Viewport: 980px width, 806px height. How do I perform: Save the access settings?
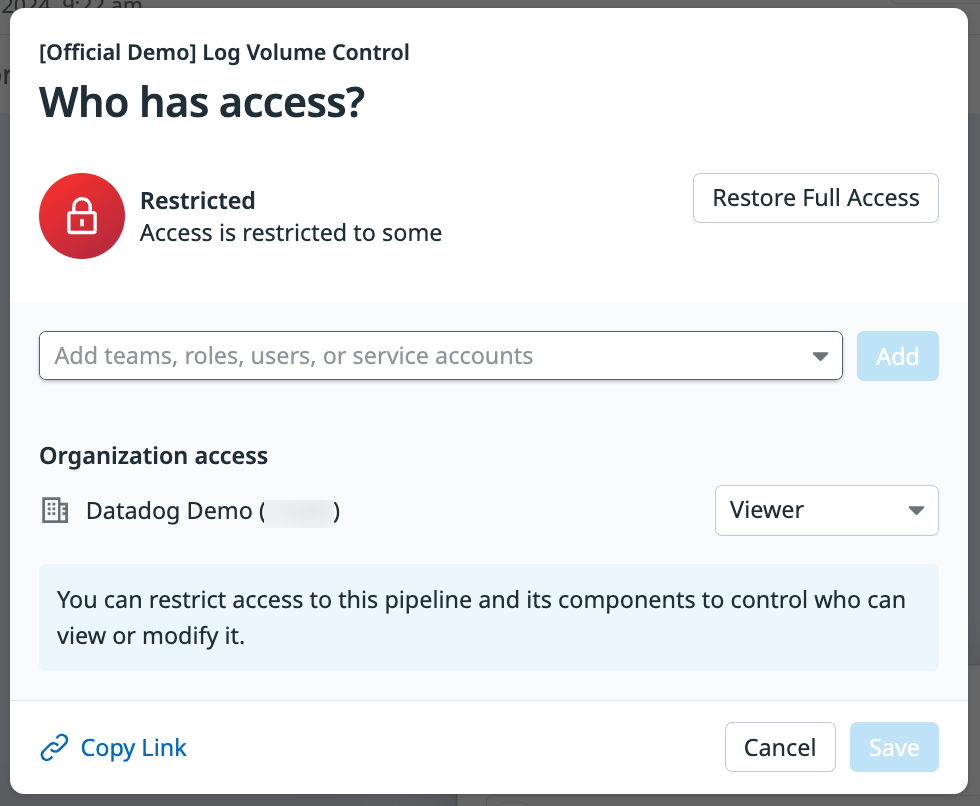coord(894,747)
